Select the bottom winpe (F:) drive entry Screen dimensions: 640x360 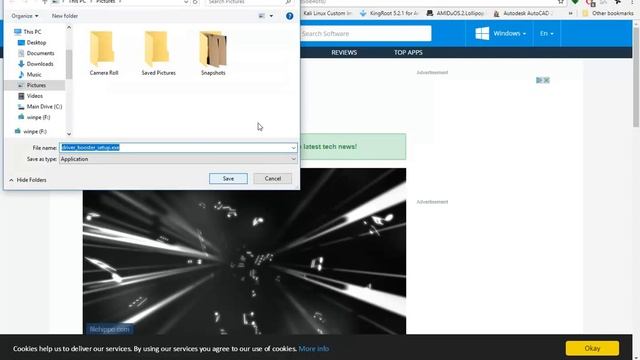[35, 131]
